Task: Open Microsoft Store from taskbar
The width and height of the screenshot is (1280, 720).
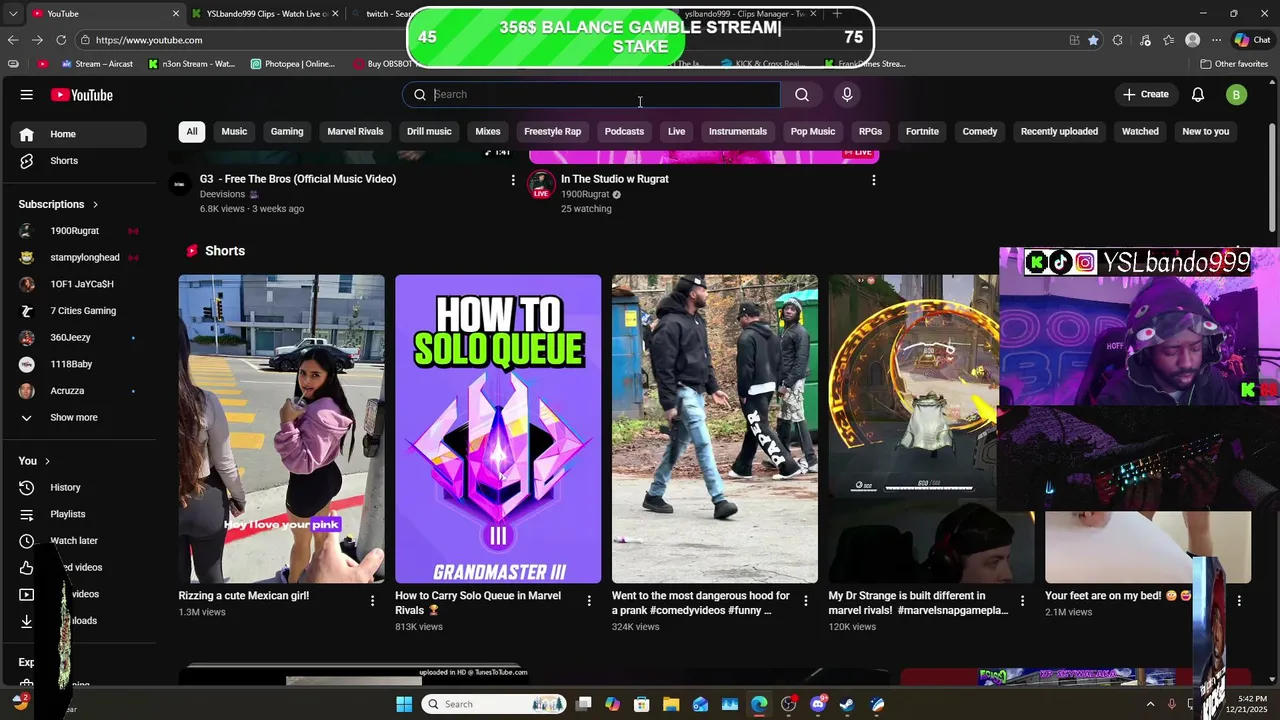Action: pos(642,704)
